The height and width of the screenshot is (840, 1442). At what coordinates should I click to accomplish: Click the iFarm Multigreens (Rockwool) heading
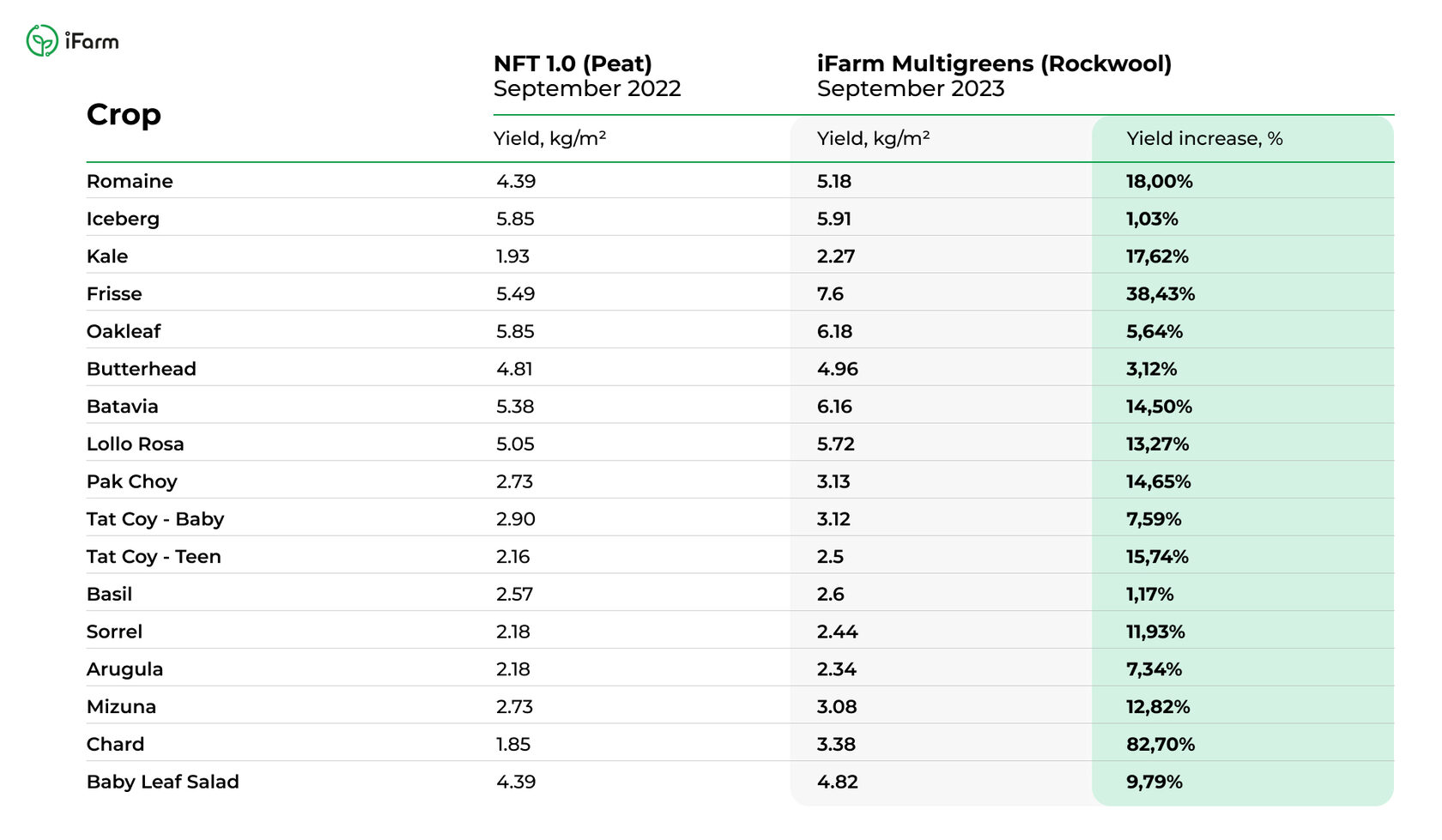tap(994, 63)
